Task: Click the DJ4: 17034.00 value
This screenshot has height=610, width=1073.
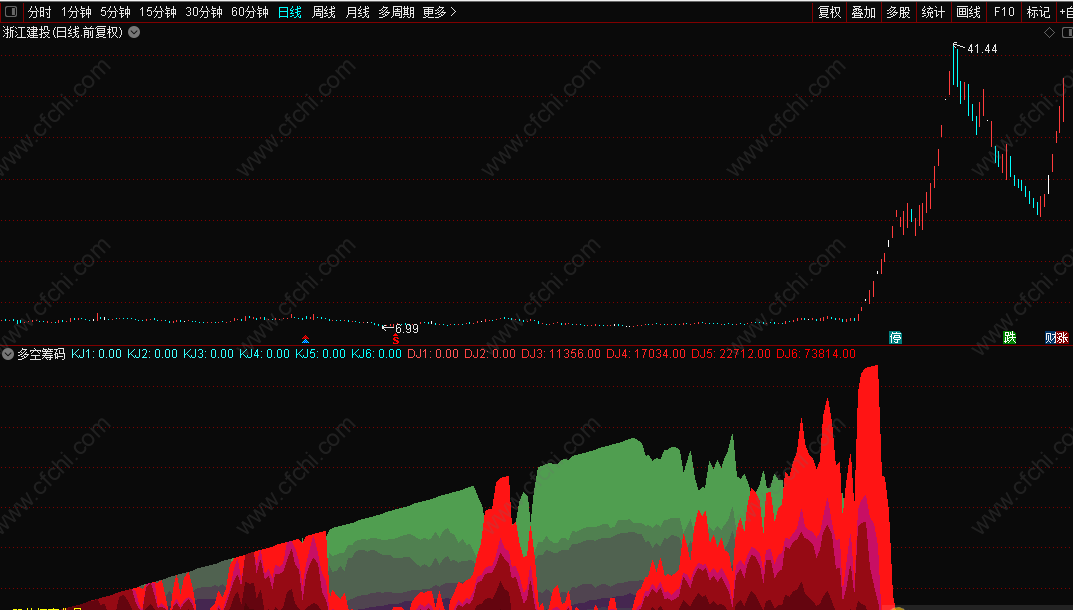Action: pyautogui.click(x=646, y=354)
